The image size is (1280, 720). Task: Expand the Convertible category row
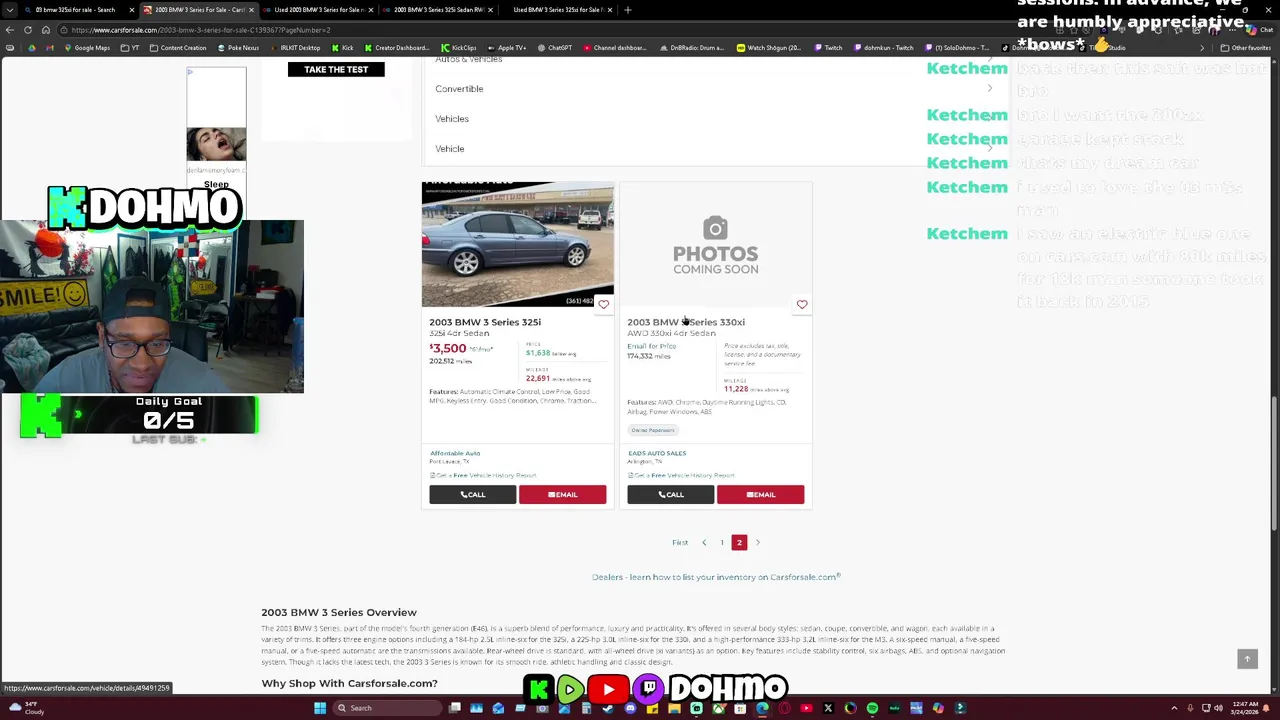pyautogui.click(x=714, y=89)
